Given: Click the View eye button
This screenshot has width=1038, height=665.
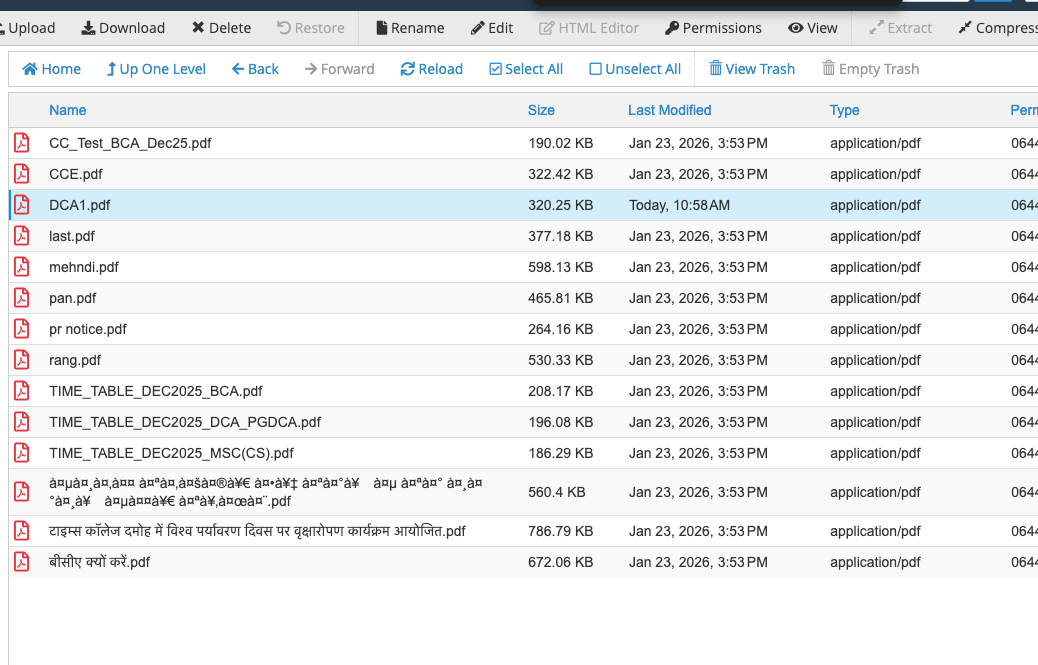Looking at the screenshot, I should pyautogui.click(x=812, y=28).
